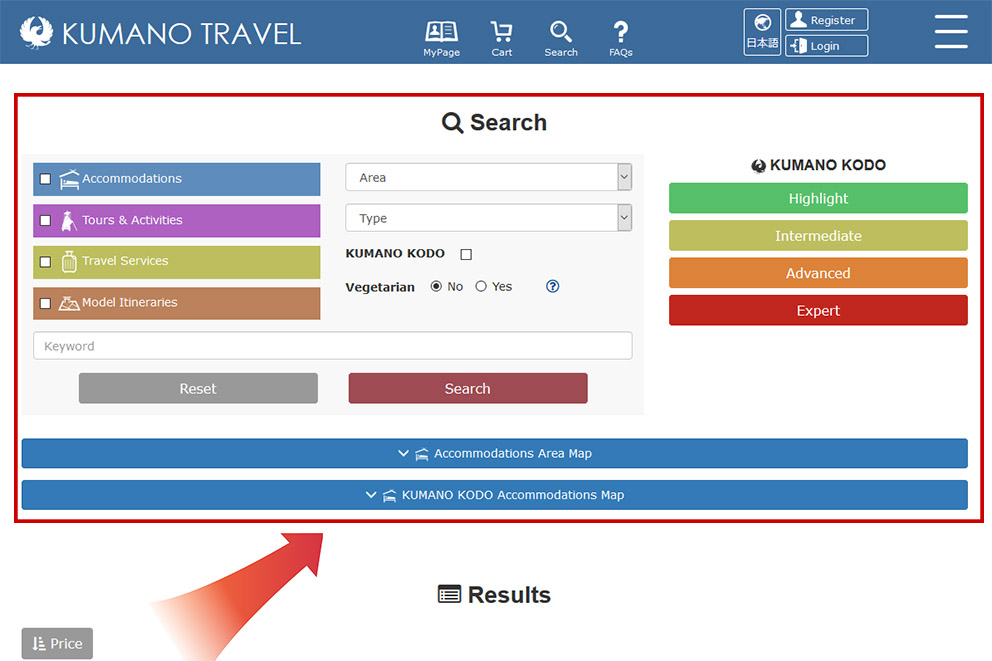Check the Accommodations checkbox

(x=46, y=179)
